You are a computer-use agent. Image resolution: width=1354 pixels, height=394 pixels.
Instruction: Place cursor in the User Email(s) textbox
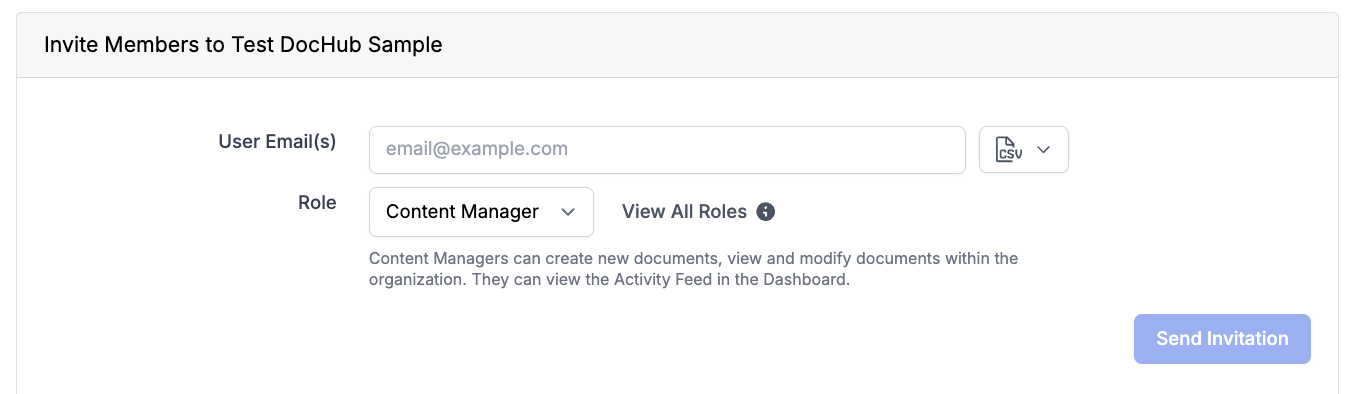667,149
